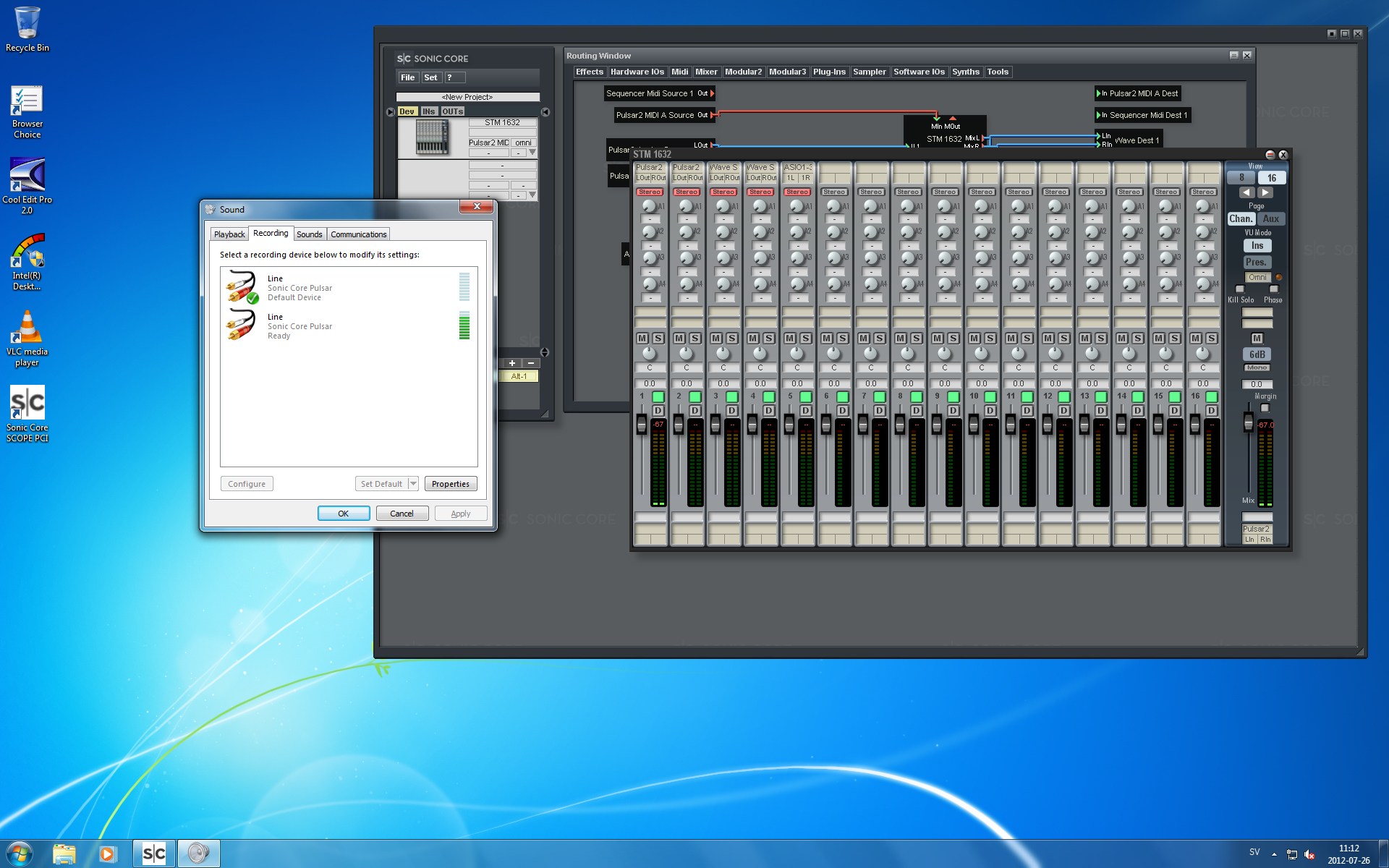The image size is (1389, 868).
Task: Switch to the Recording tab in Sound dialog
Action: coord(269,234)
